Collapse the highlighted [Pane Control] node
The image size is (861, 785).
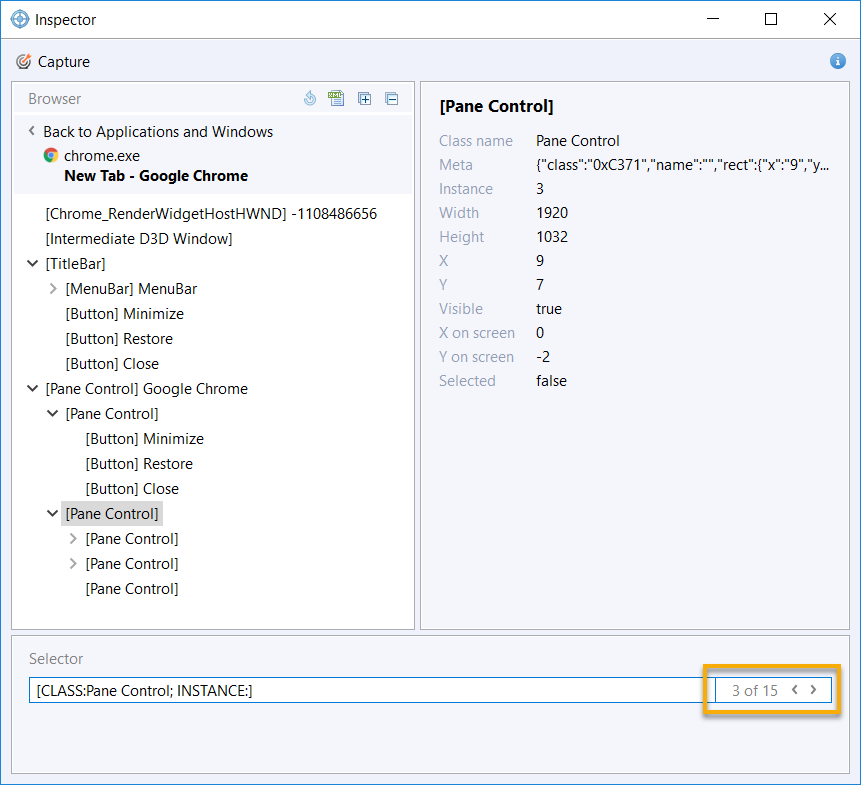coord(53,513)
